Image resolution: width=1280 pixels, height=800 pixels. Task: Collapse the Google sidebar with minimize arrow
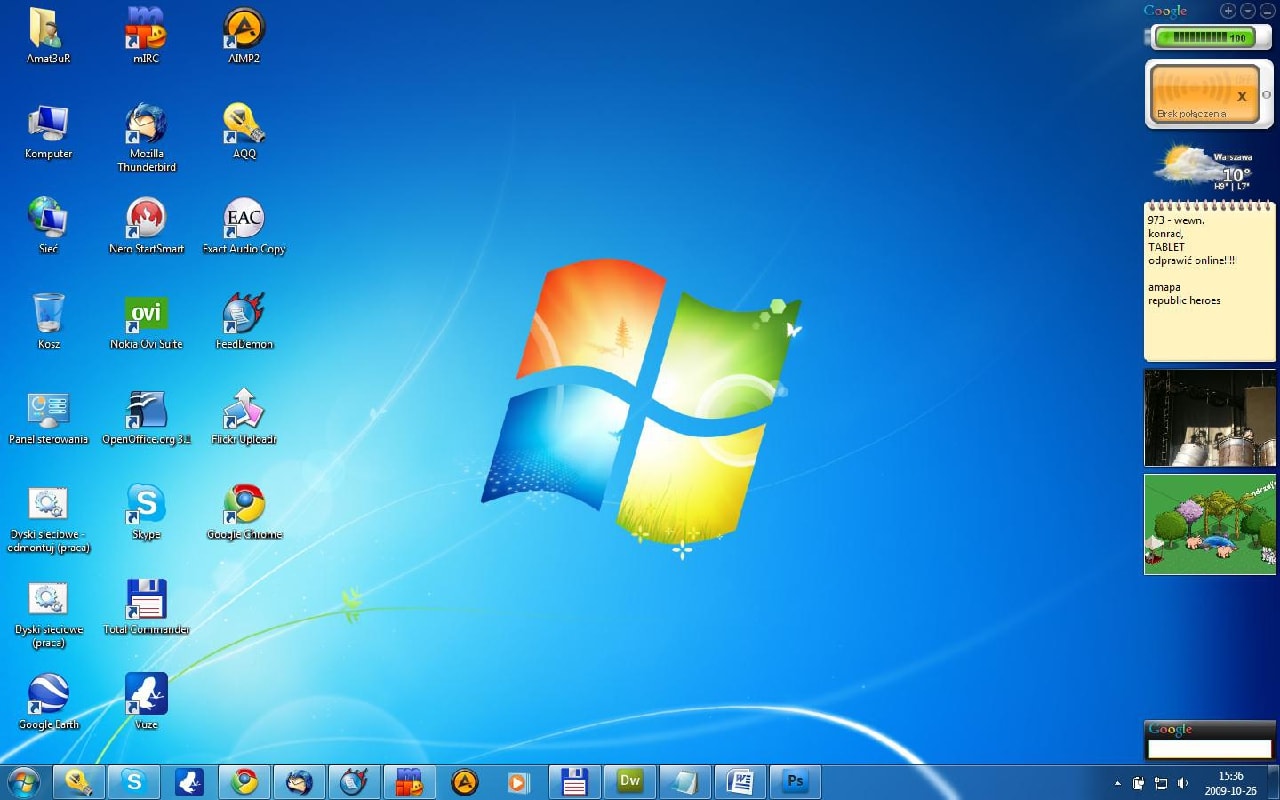1246,10
